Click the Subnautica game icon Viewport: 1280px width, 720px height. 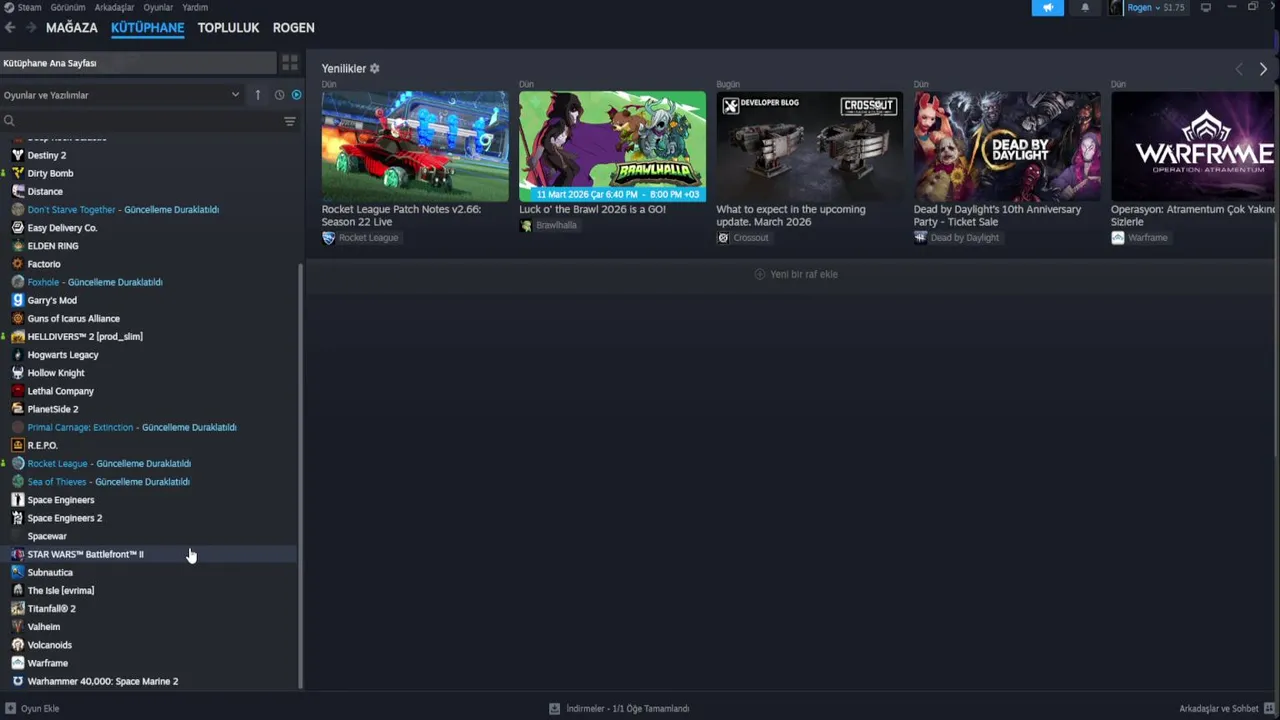18,572
